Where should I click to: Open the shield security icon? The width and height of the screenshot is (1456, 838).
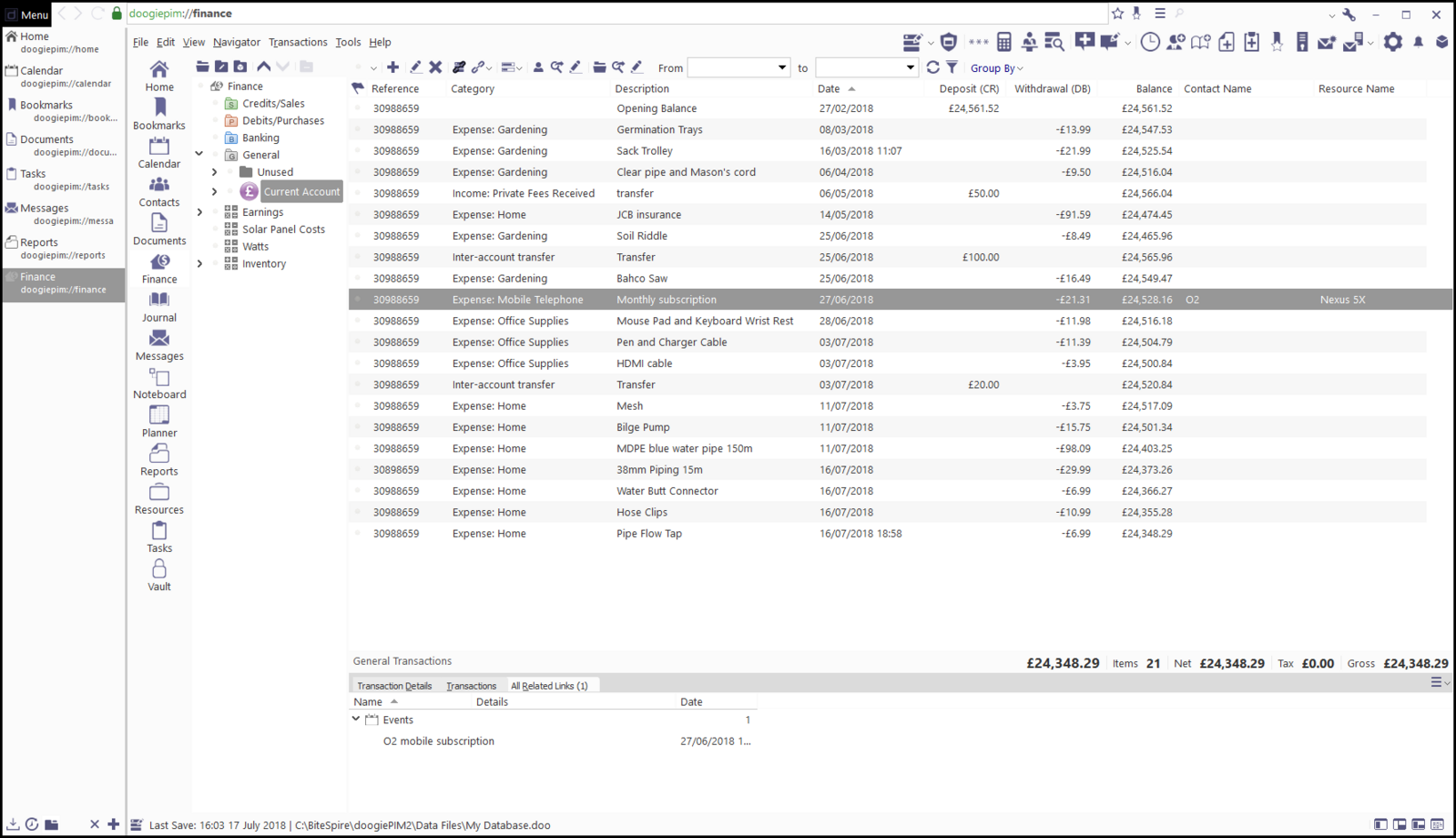[949, 42]
